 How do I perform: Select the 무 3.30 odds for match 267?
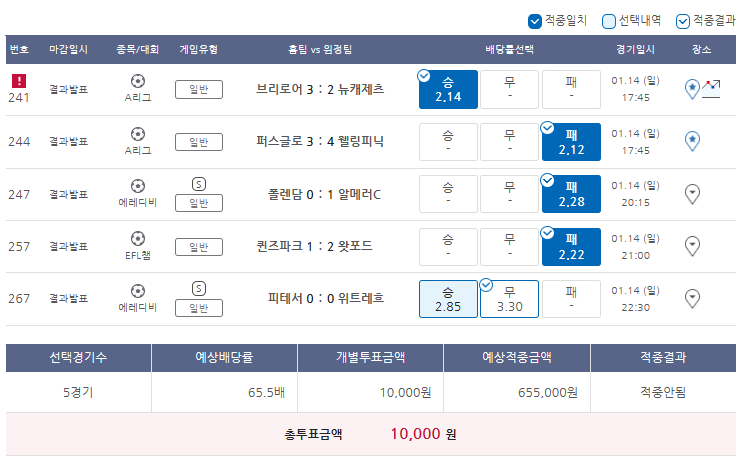509,299
